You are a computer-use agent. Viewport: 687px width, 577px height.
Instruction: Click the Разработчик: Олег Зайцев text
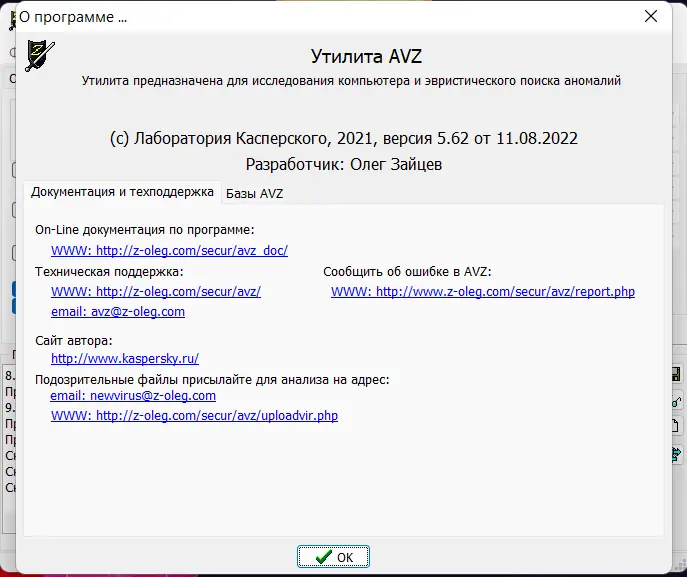[x=344, y=165]
